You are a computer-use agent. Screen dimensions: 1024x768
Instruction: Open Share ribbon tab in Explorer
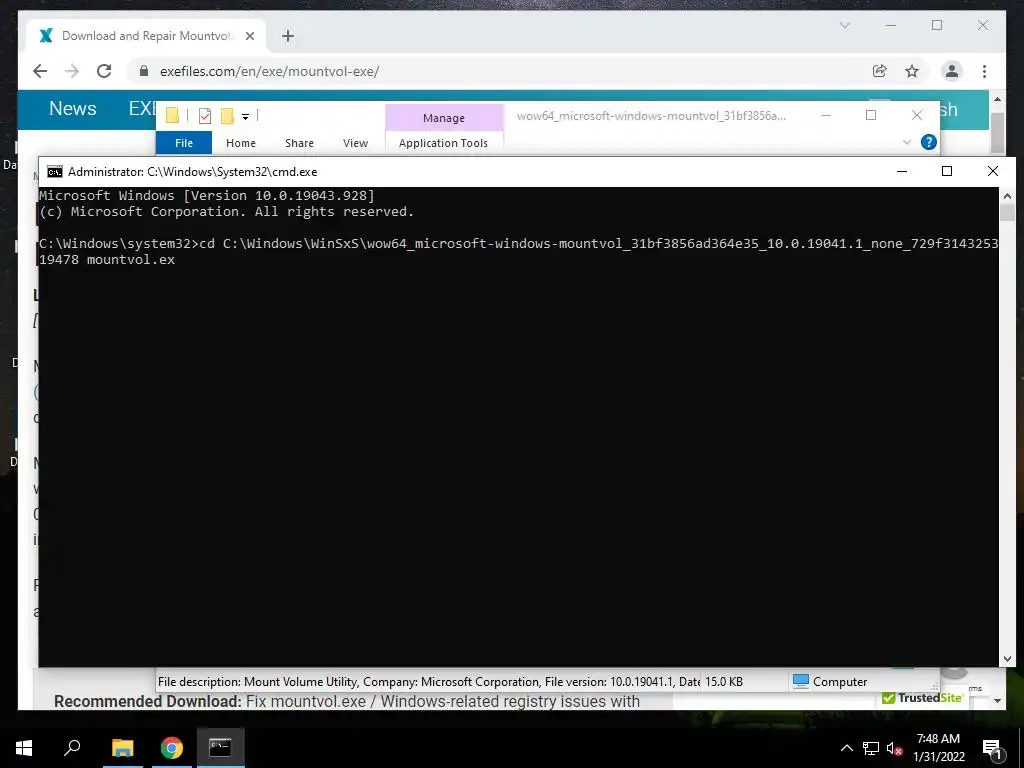pos(299,142)
